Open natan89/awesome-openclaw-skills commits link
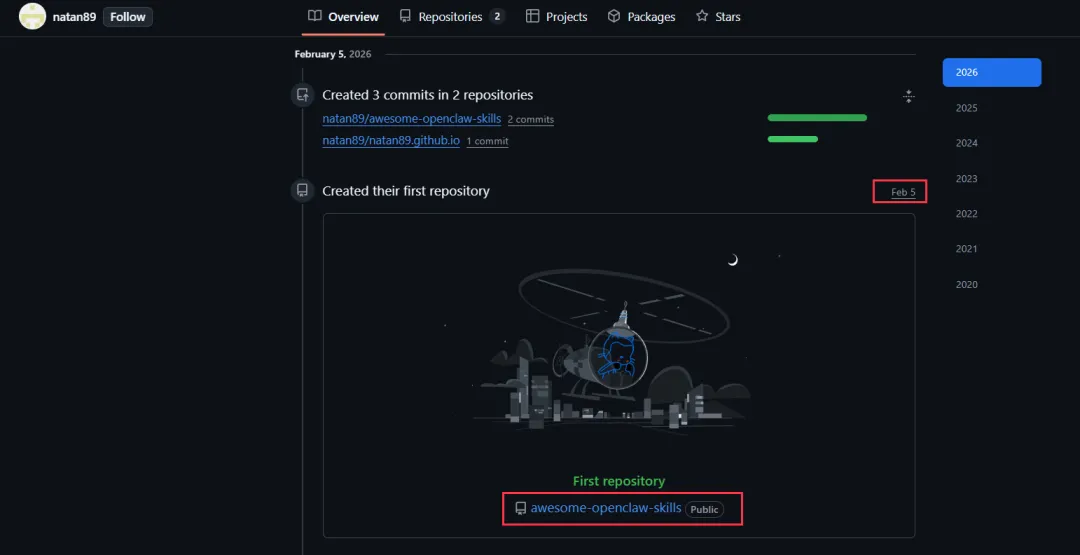Screen dimensions: 1080x555 [x=412, y=118]
